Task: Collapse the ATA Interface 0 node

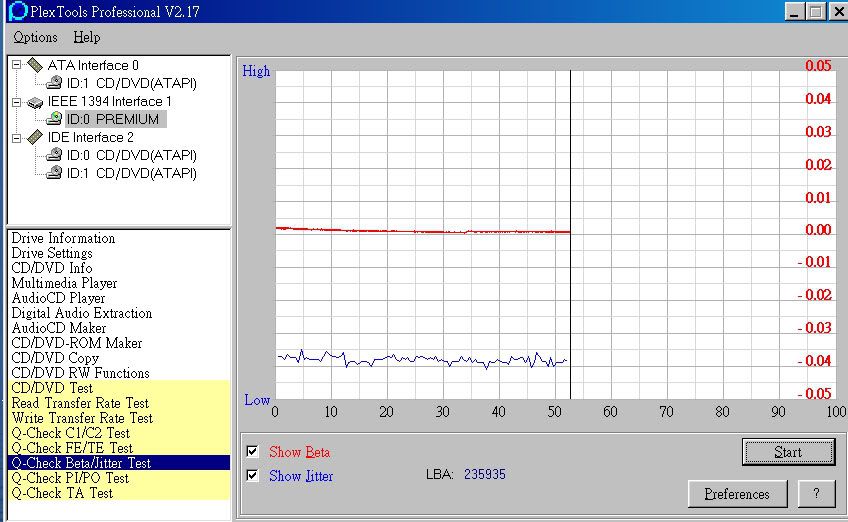Action: pyautogui.click(x=17, y=65)
